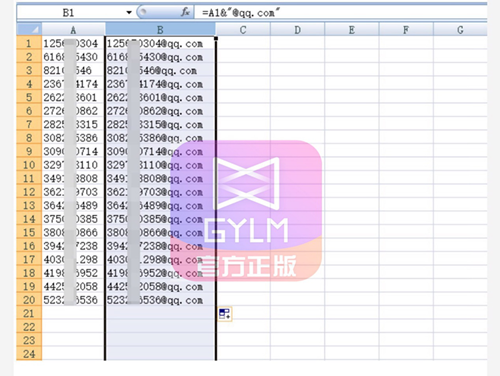Select column G header
The image size is (500, 376).
point(460,30)
